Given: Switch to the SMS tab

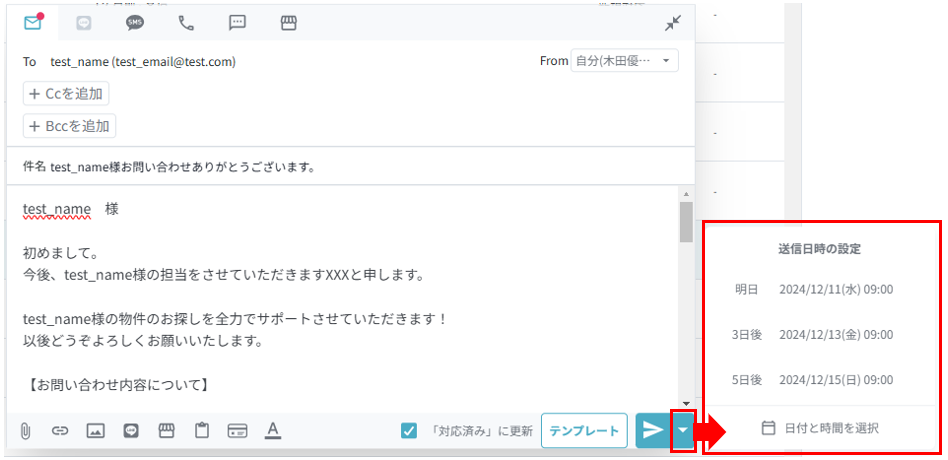Looking at the screenshot, I should tap(135, 23).
